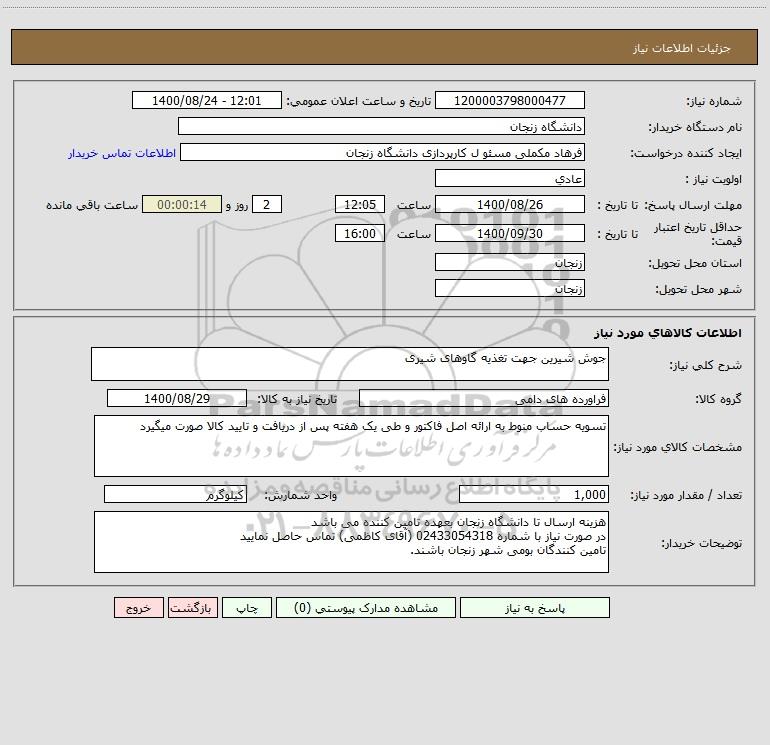The width and height of the screenshot is (770, 745).
Task: Click the text 'روز و' near the countdown
Action: click(x=237, y=205)
